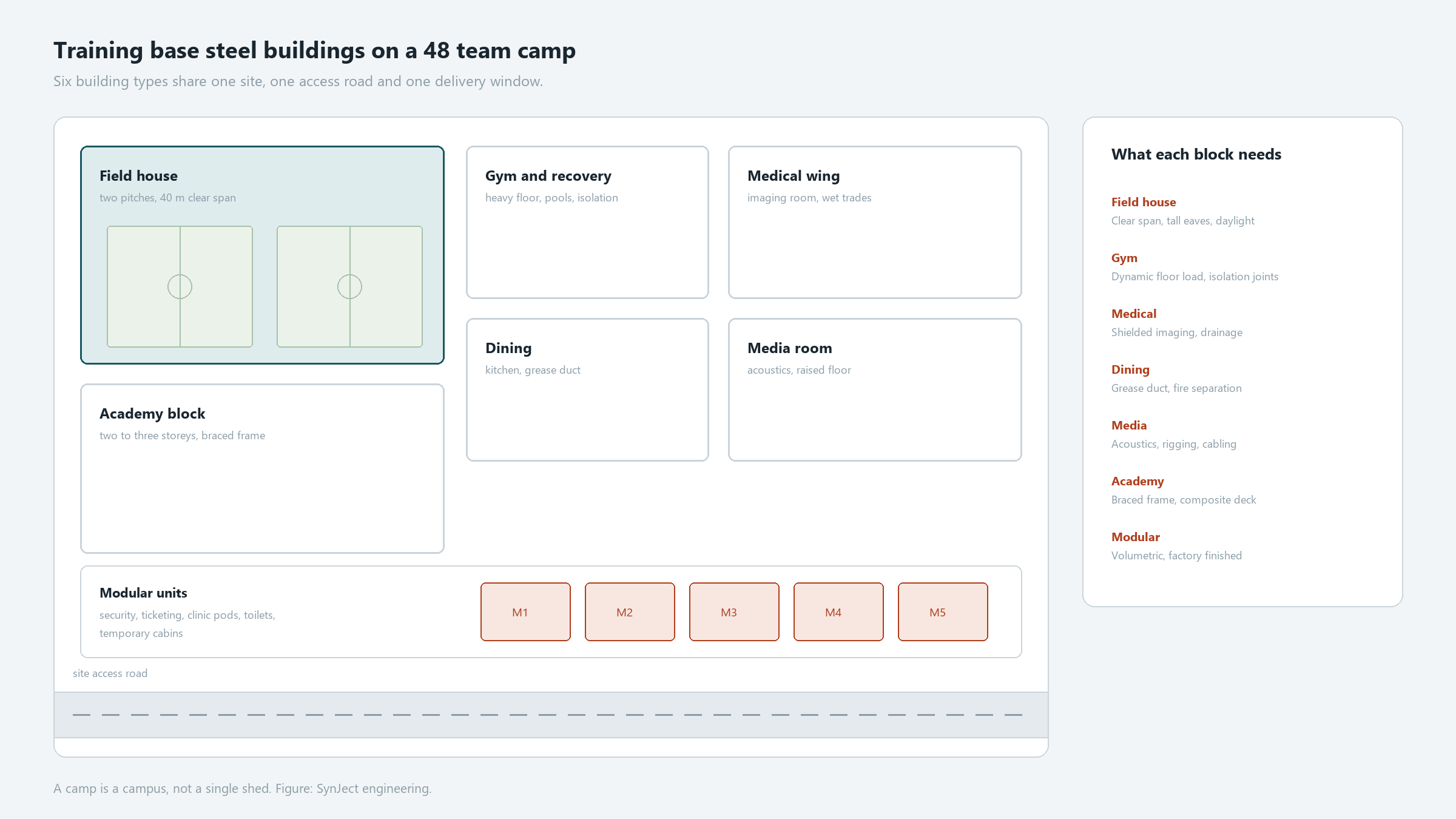Click 'heavy floor, pools, isolation' text
This screenshot has width=1456, height=819.
point(551,198)
